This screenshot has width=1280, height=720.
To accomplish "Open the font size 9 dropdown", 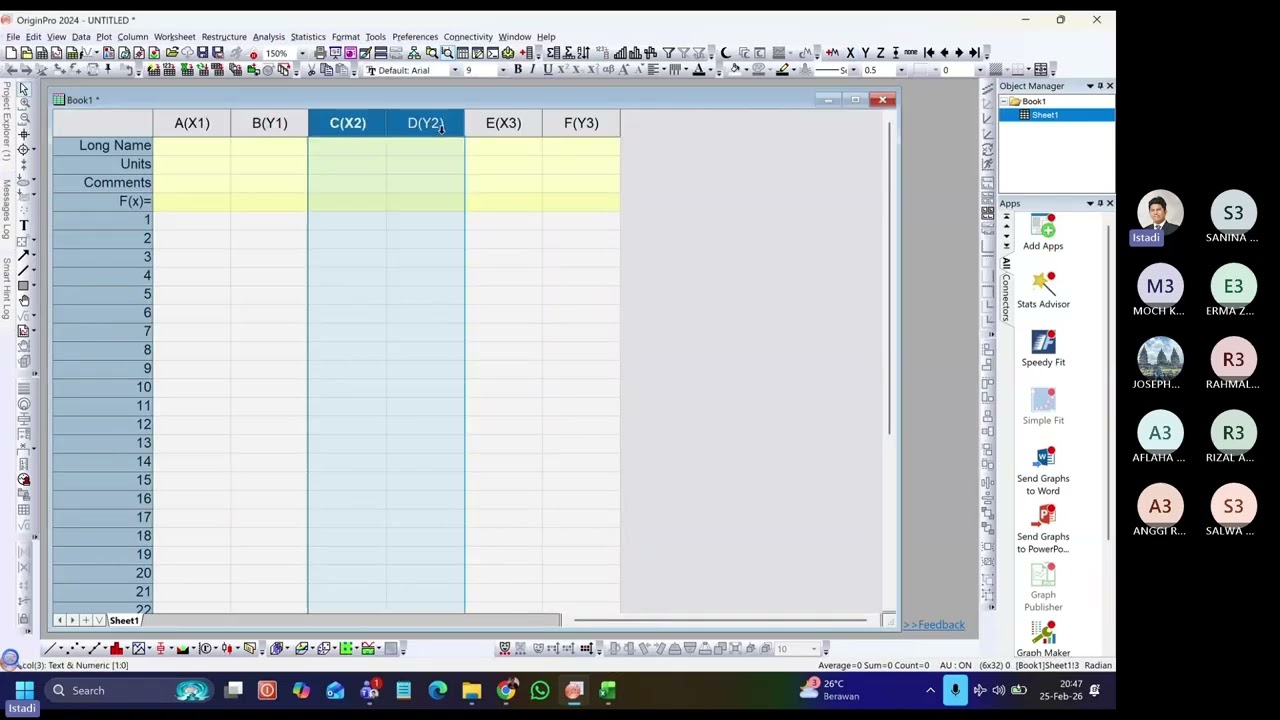I will [x=502, y=70].
